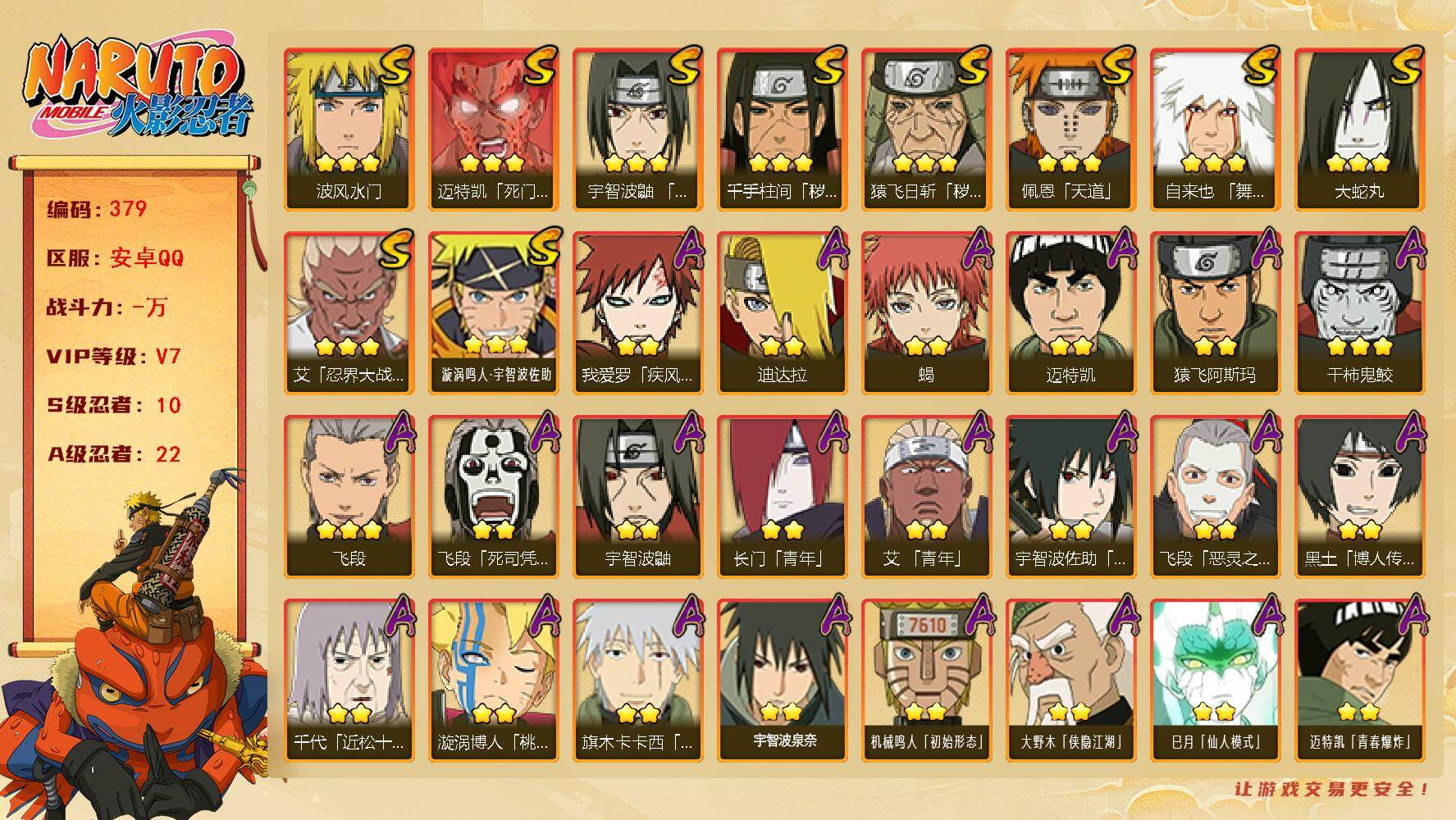Viewport: 1456px width, 820px height.
Task: Click the 让游戏交易更安全 slogan
Action: coord(1331,789)
